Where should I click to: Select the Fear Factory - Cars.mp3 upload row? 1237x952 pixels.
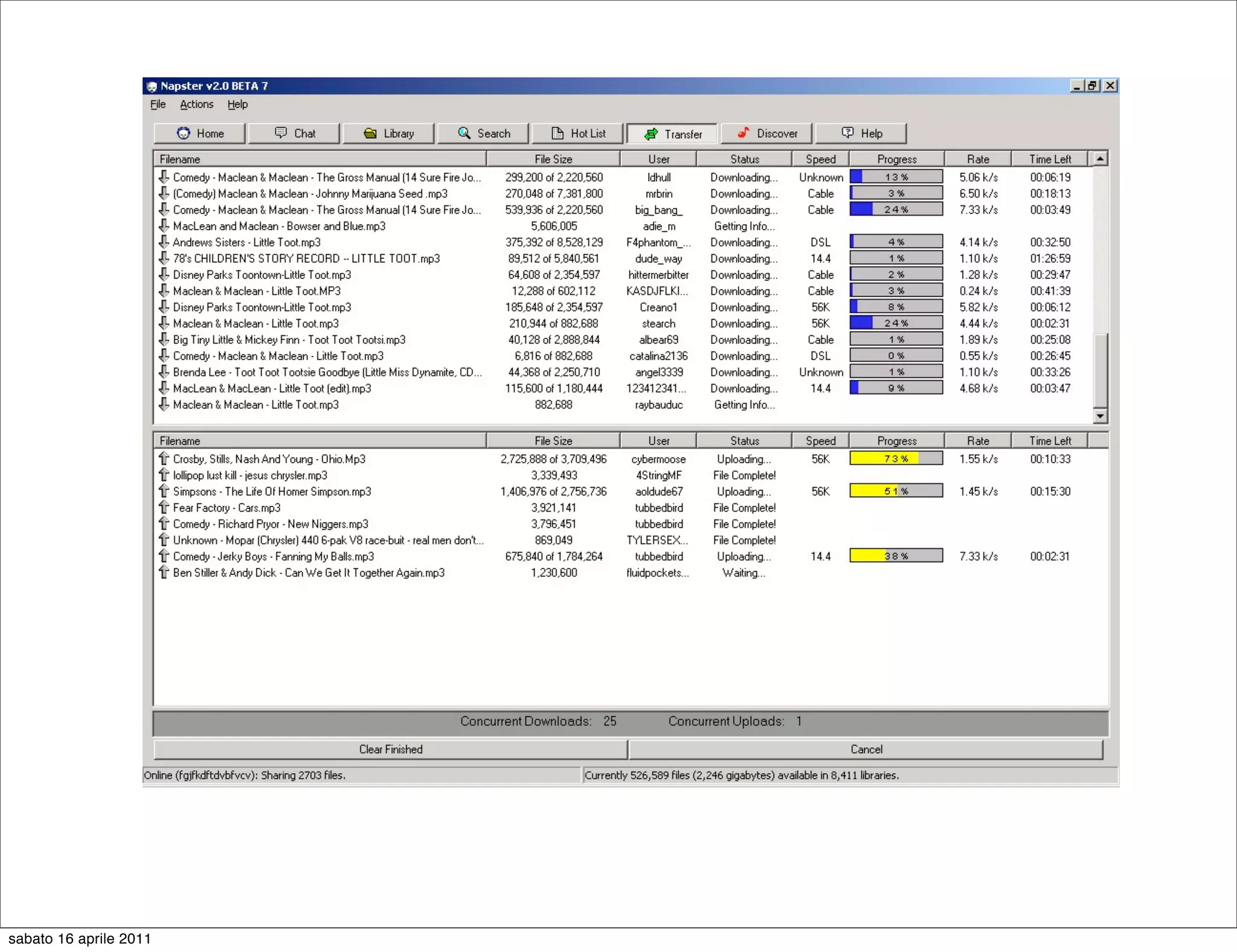coord(227,507)
